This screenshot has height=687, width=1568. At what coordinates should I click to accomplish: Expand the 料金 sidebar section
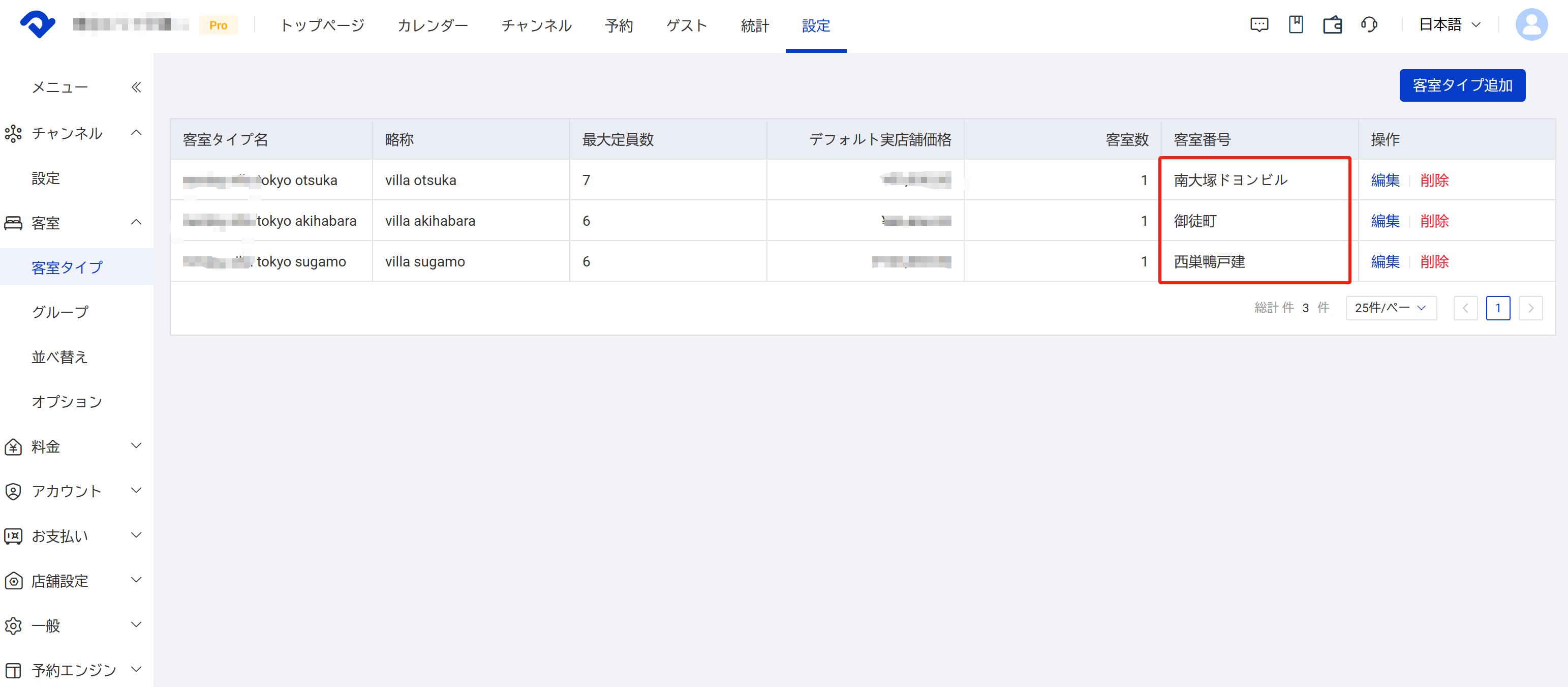click(x=136, y=446)
